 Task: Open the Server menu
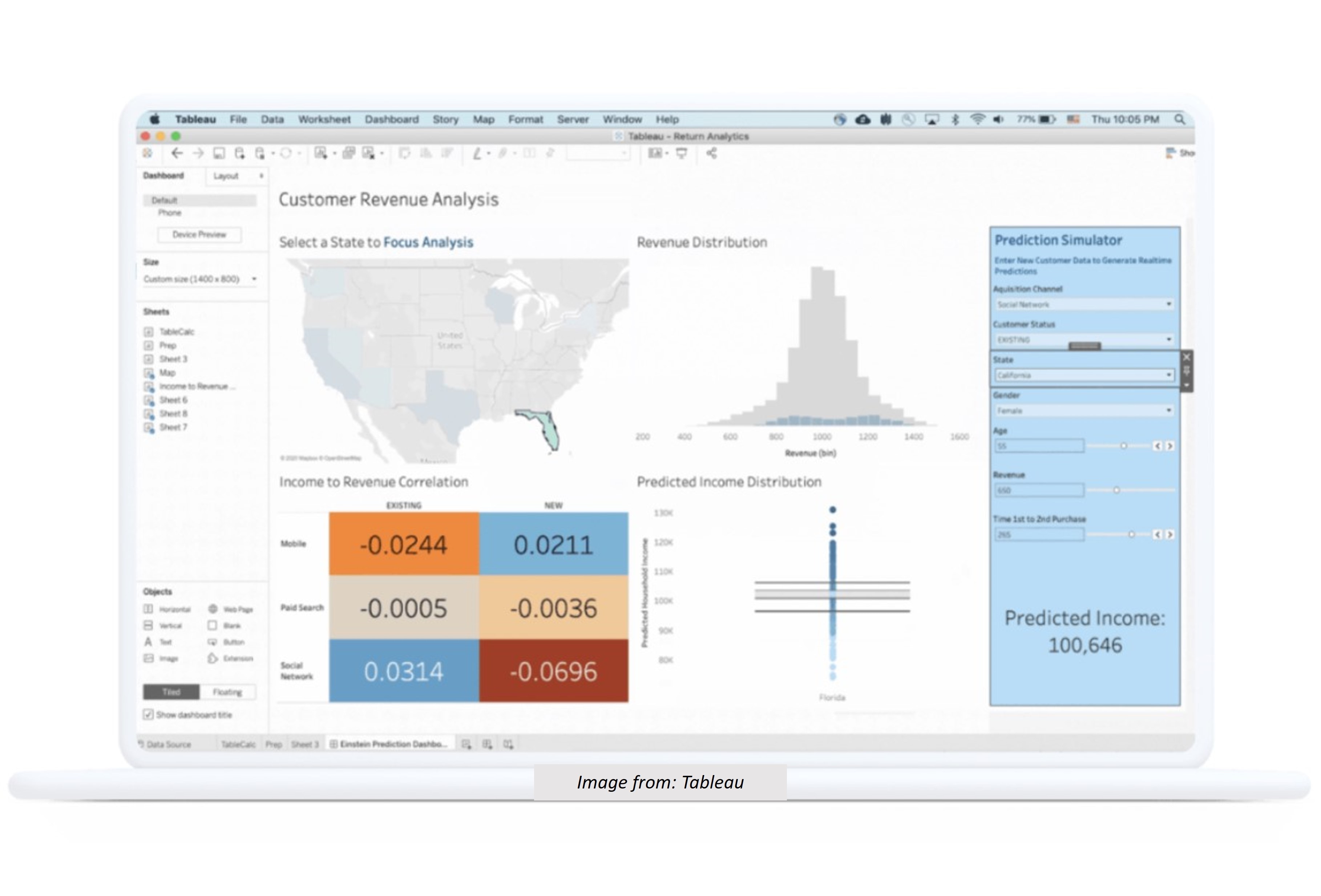[573, 119]
